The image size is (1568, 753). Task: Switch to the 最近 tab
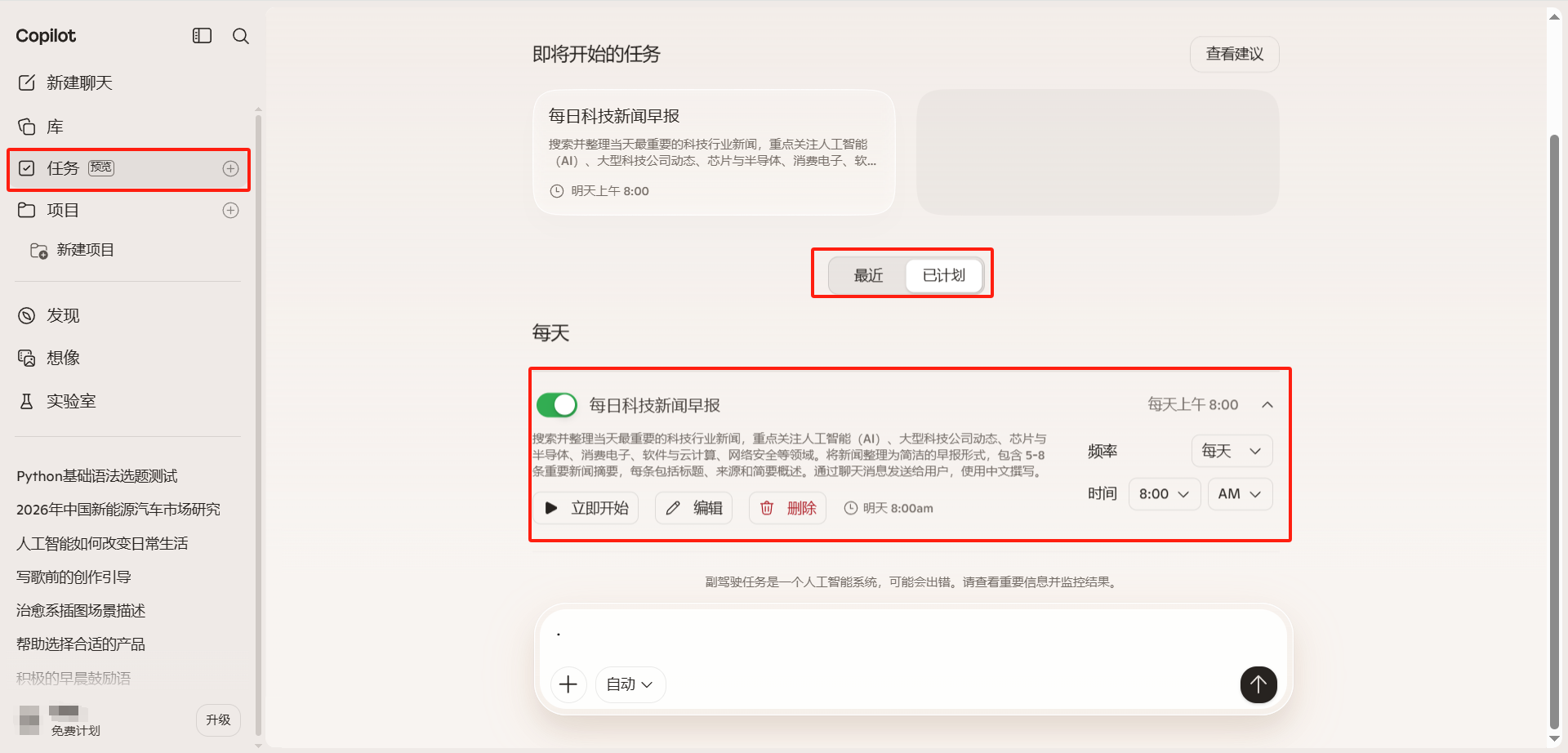pyautogui.click(x=868, y=276)
